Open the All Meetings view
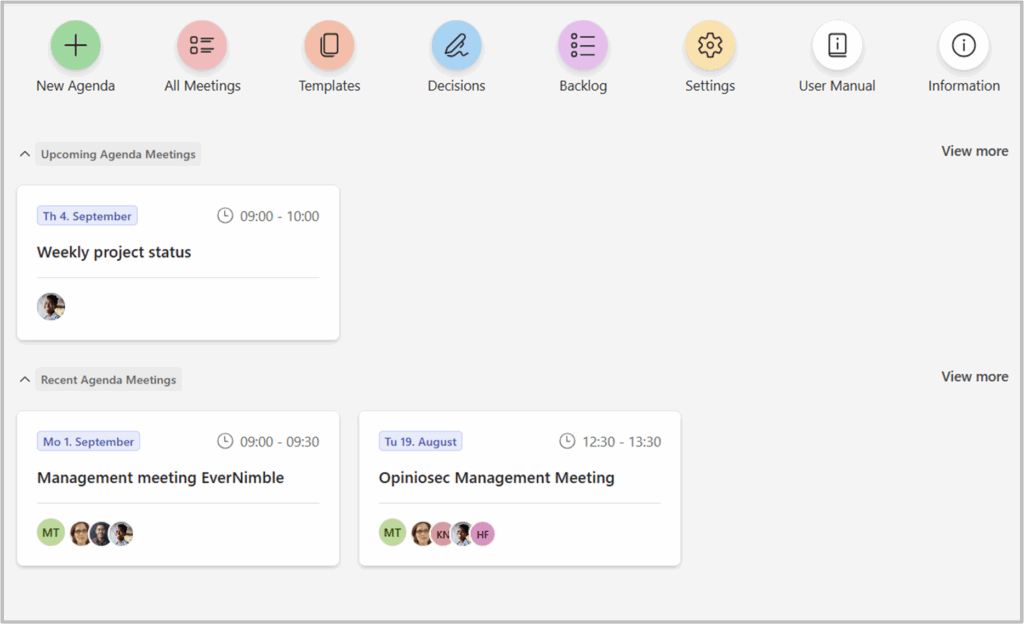The height and width of the screenshot is (624, 1024). [x=202, y=45]
